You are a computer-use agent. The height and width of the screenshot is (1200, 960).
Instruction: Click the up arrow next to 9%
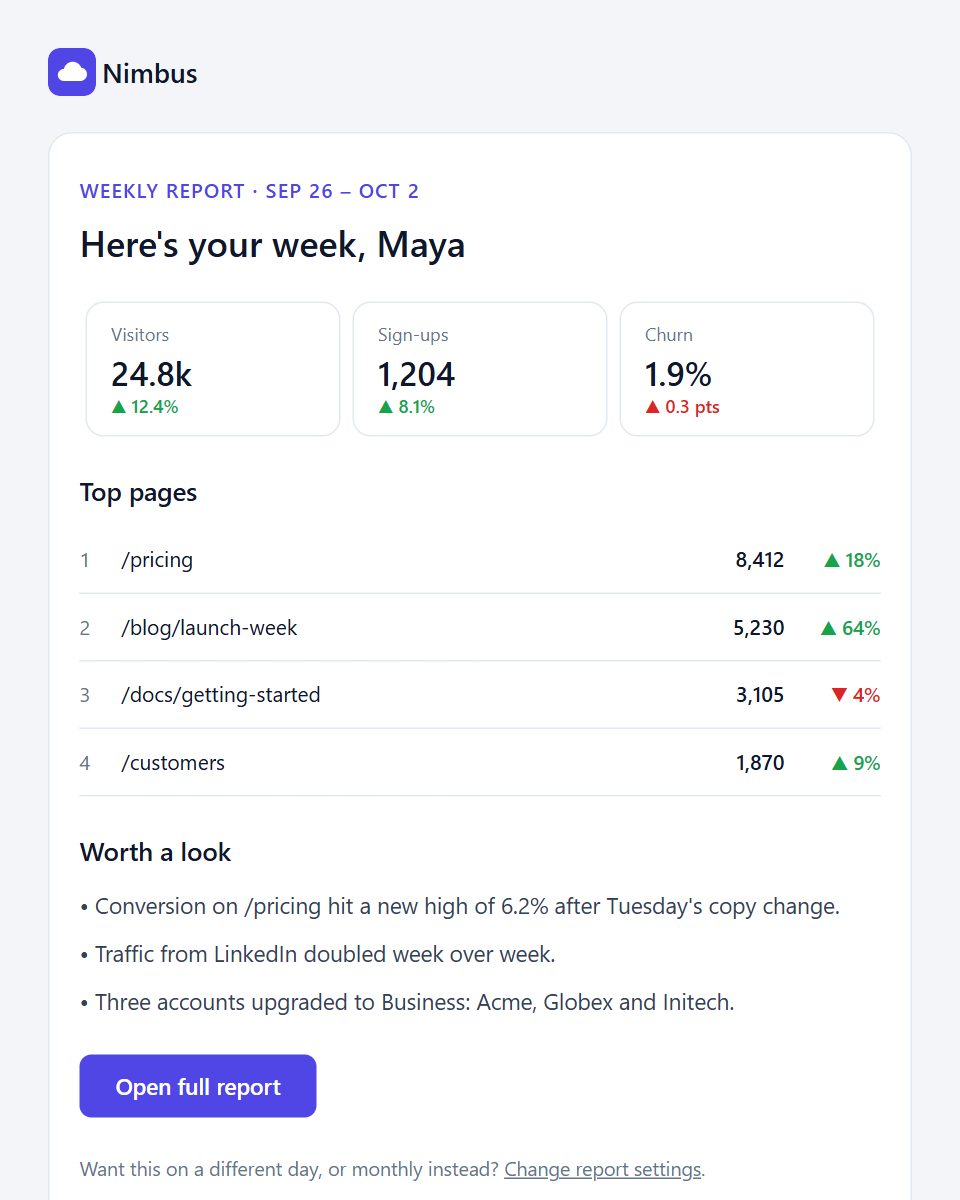pos(840,763)
